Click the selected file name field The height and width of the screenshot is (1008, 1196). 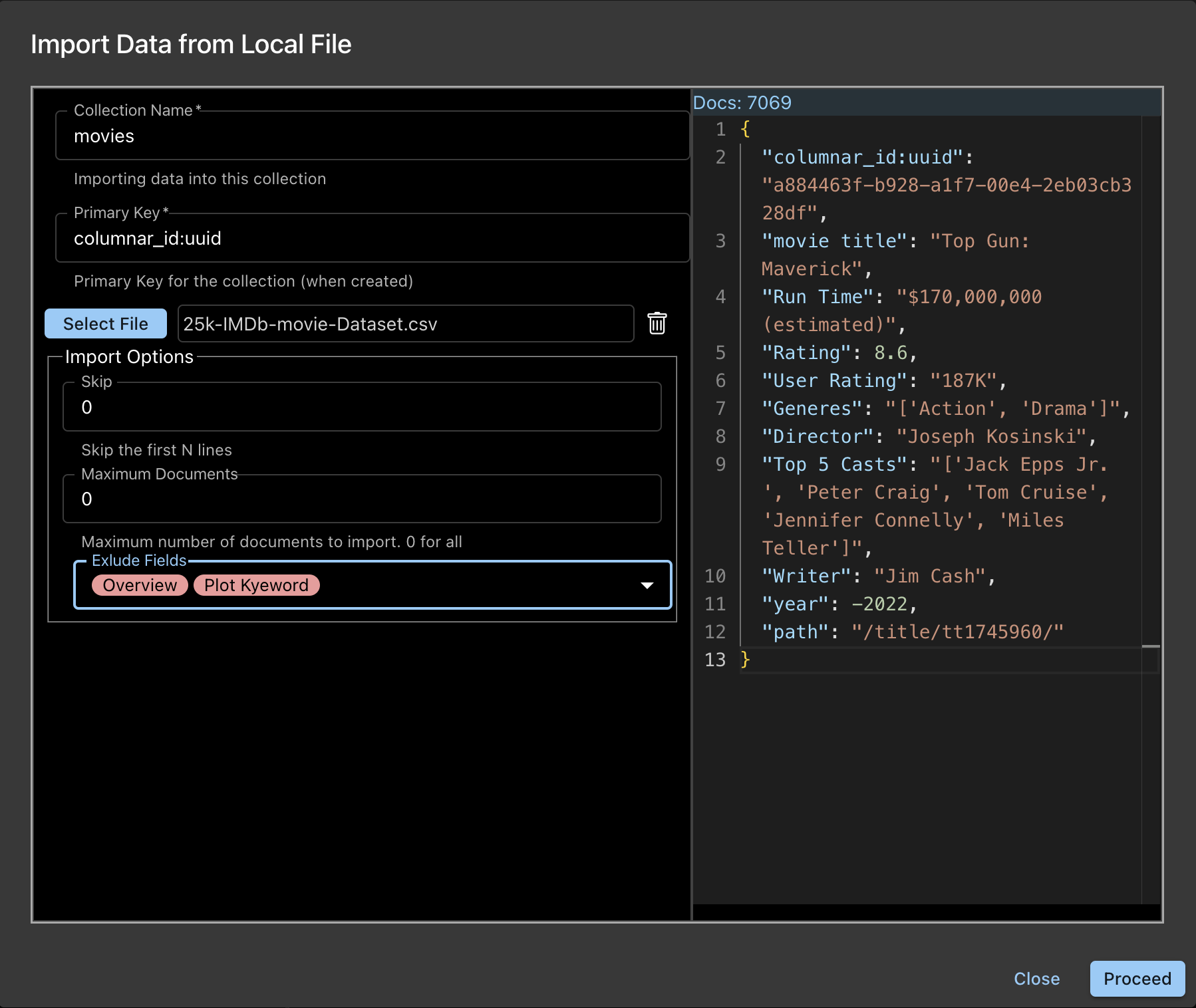(406, 324)
